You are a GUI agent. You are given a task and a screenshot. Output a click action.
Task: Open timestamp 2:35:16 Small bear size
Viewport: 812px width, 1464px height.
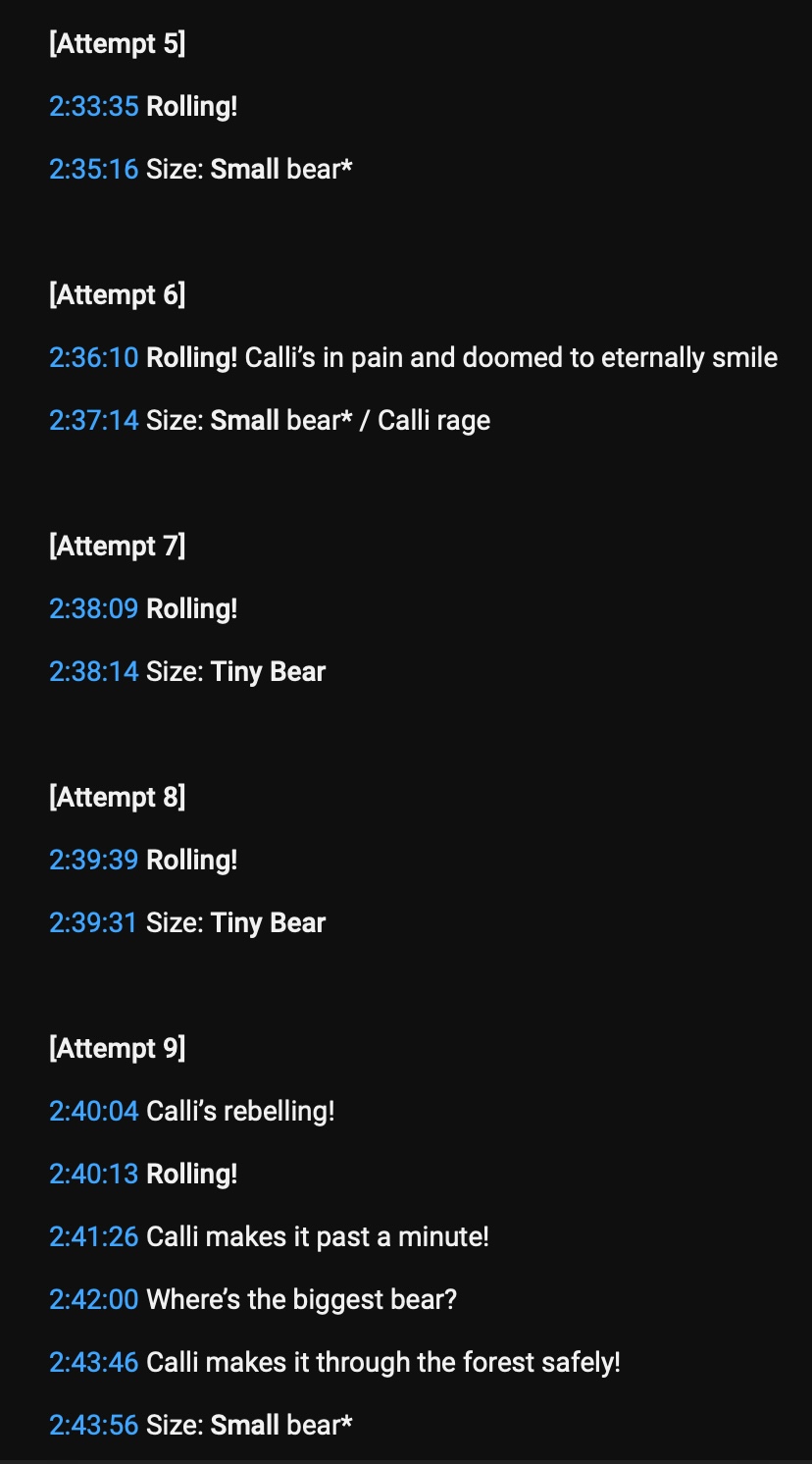point(94,169)
